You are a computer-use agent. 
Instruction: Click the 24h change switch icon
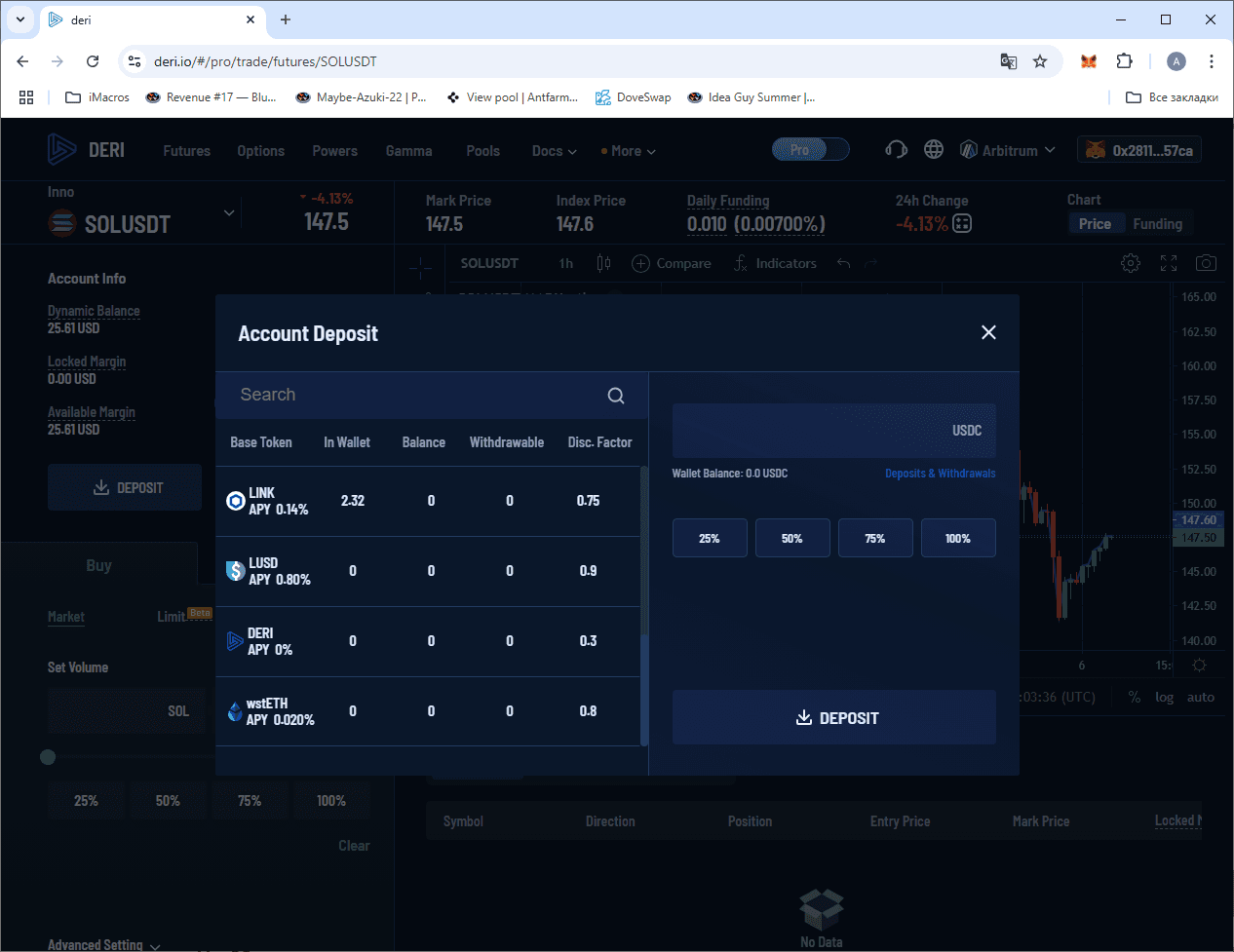click(962, 223)
